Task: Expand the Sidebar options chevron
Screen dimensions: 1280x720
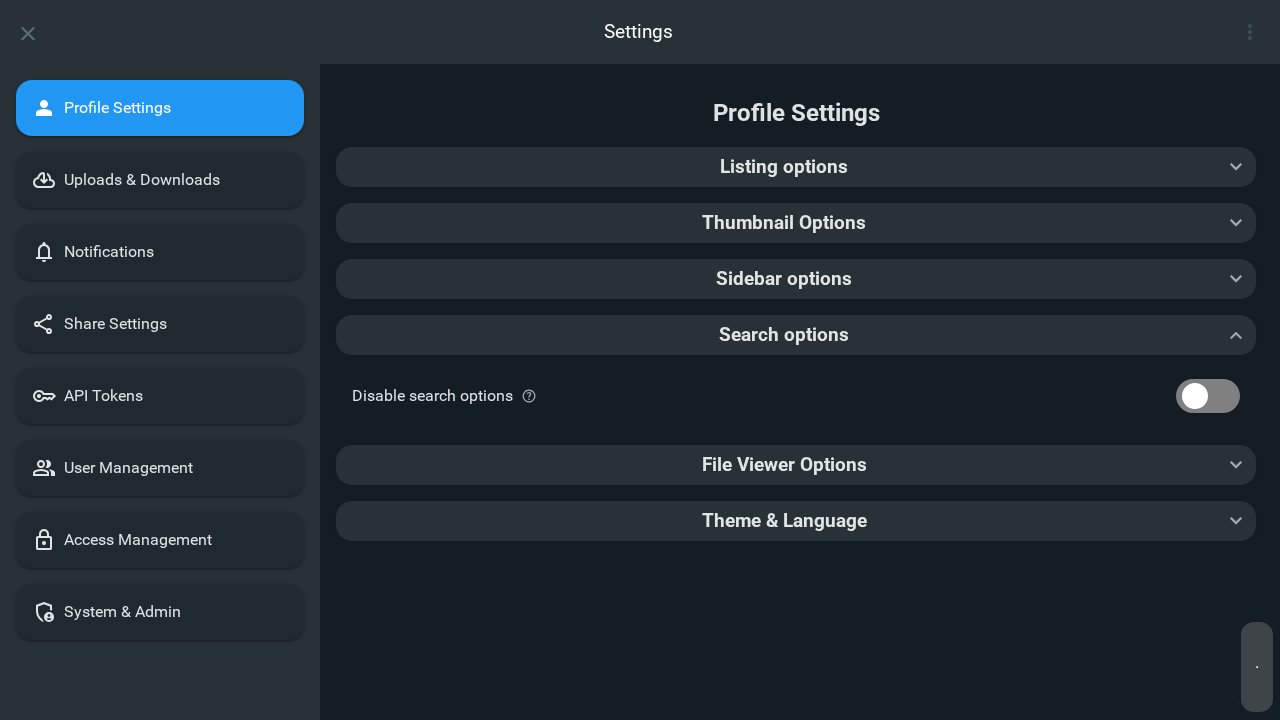Action: point(1236,279)
